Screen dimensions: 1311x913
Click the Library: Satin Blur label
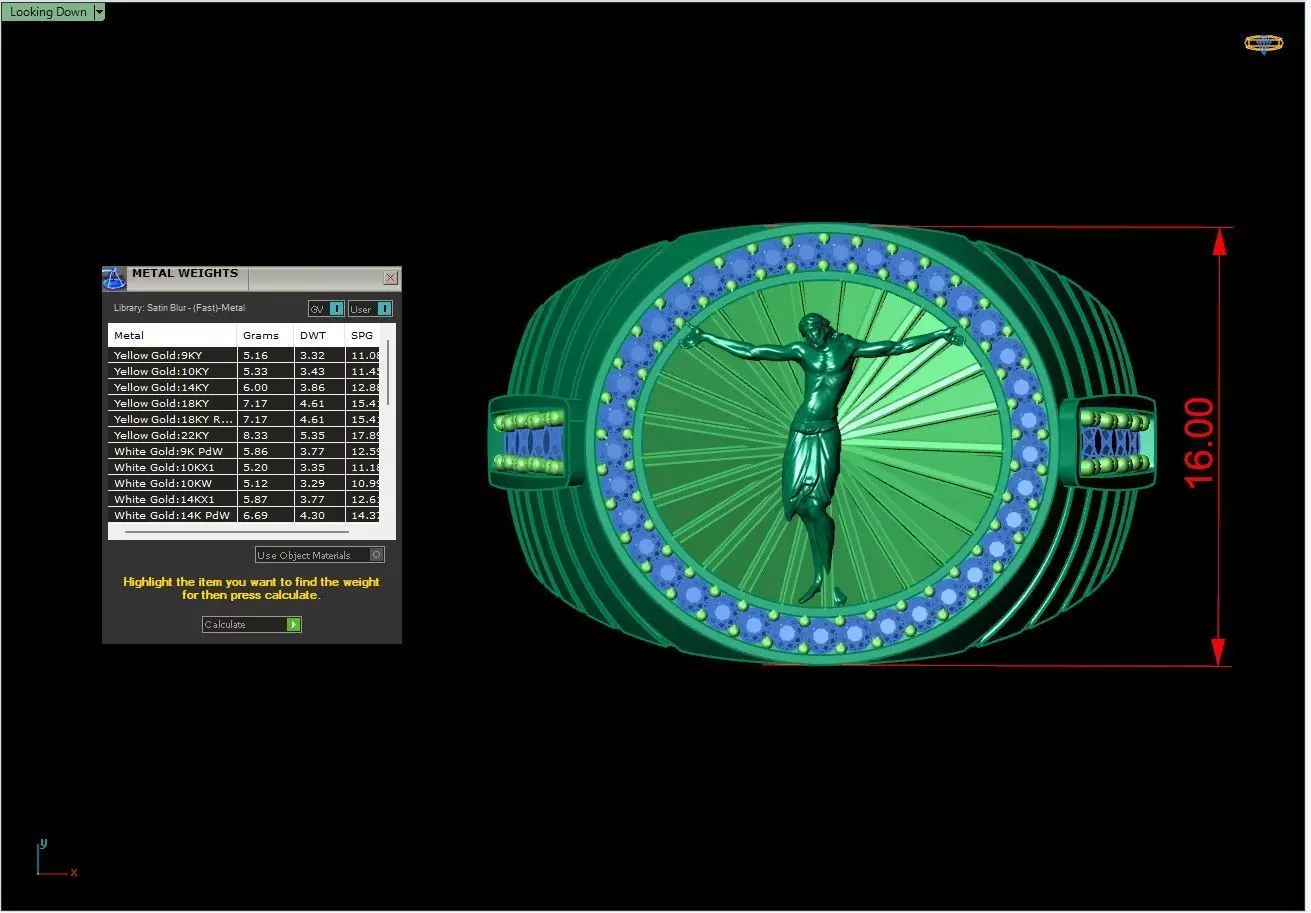pos(179,308)
